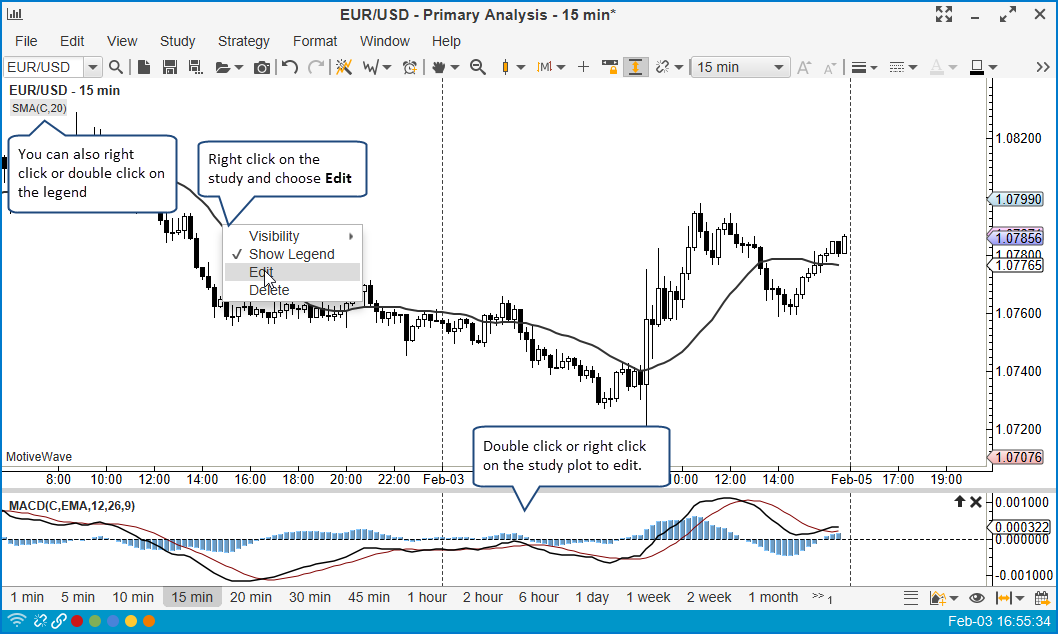This screenshot has height=634, width=1058.
Task: Click the red color dot in status bar
Action: (x=77, y=621)
